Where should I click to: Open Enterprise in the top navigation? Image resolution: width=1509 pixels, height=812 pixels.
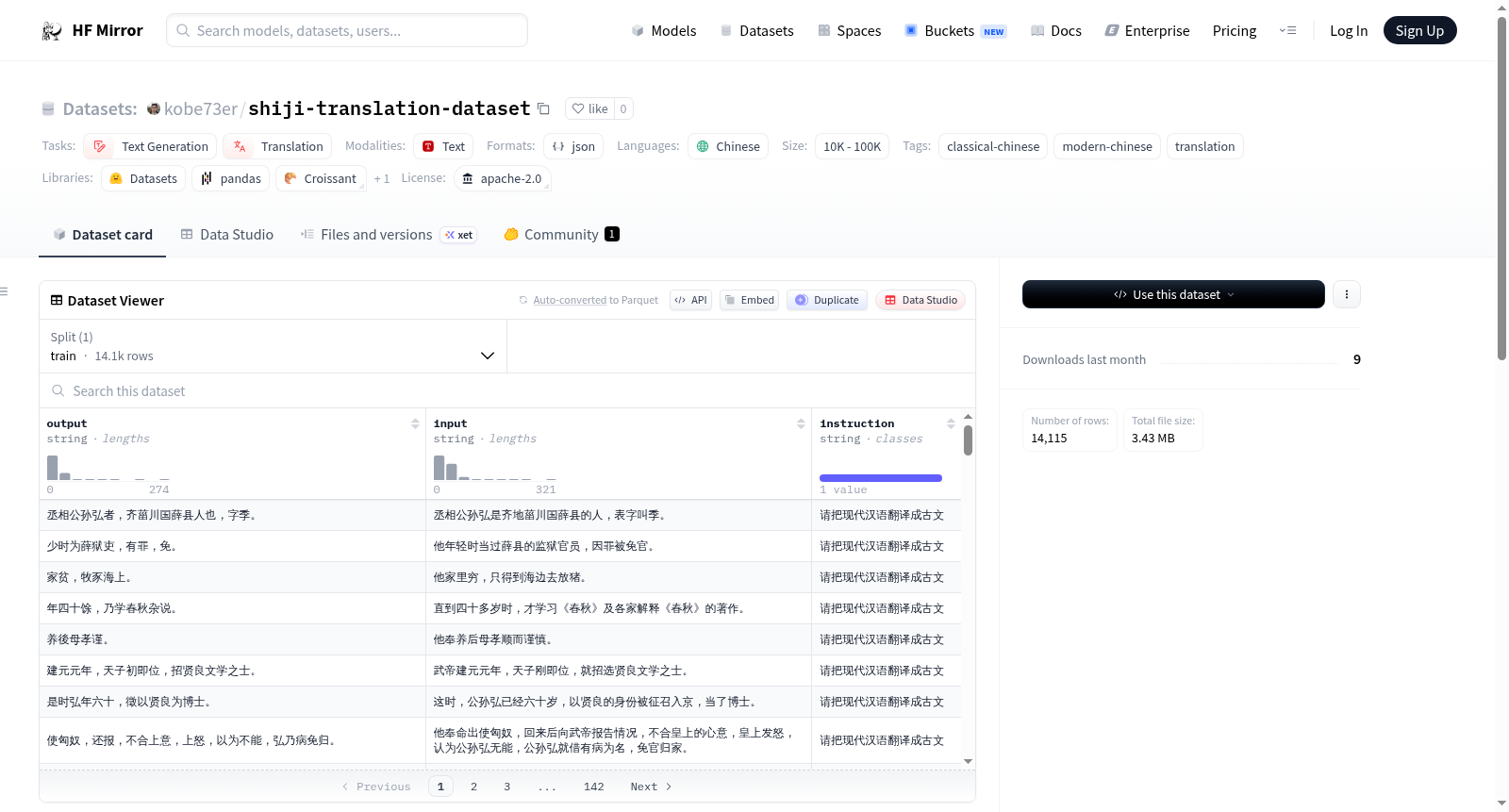click(1147, 30)
